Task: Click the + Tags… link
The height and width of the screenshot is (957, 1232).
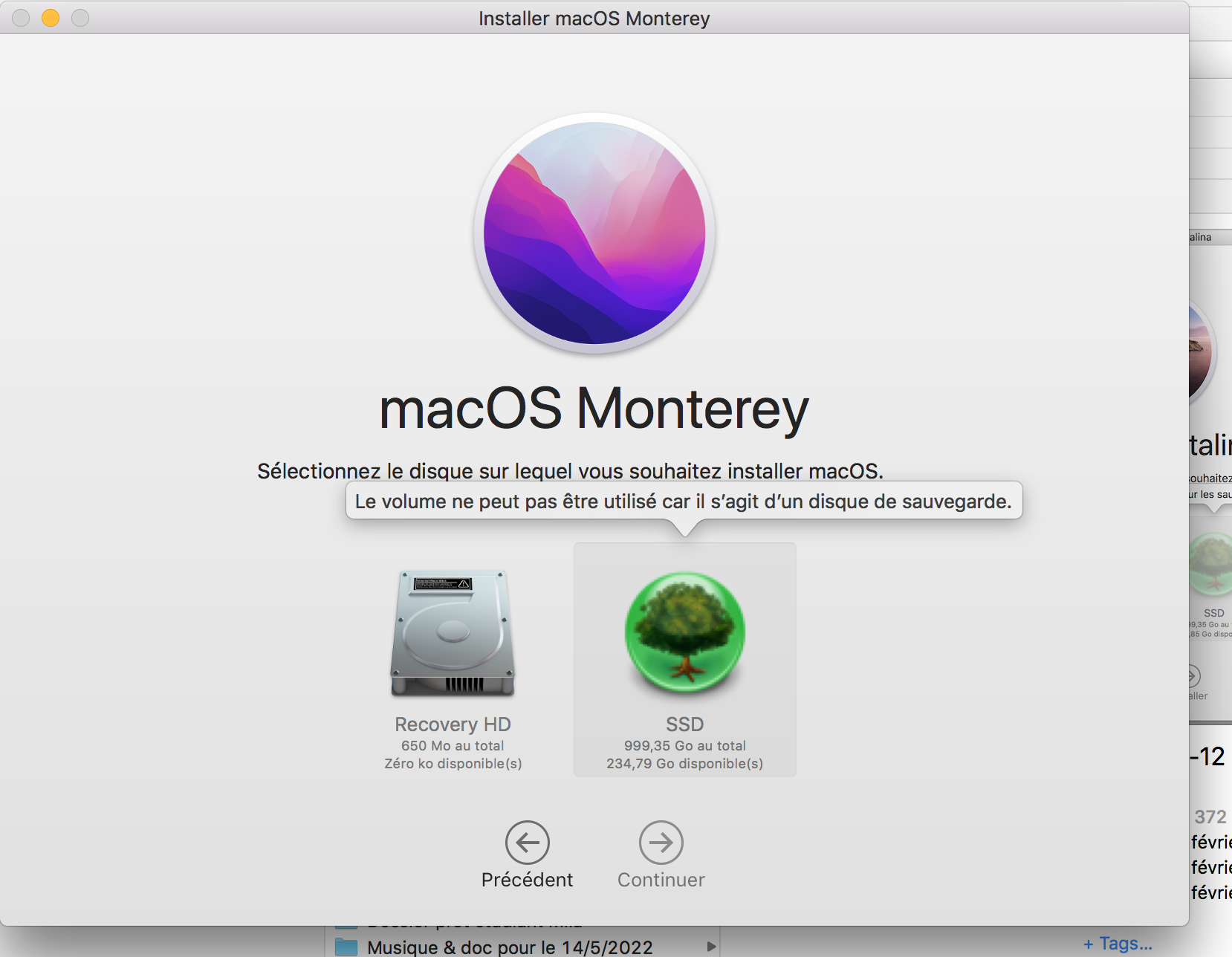Action: (x=1117, y=944)
